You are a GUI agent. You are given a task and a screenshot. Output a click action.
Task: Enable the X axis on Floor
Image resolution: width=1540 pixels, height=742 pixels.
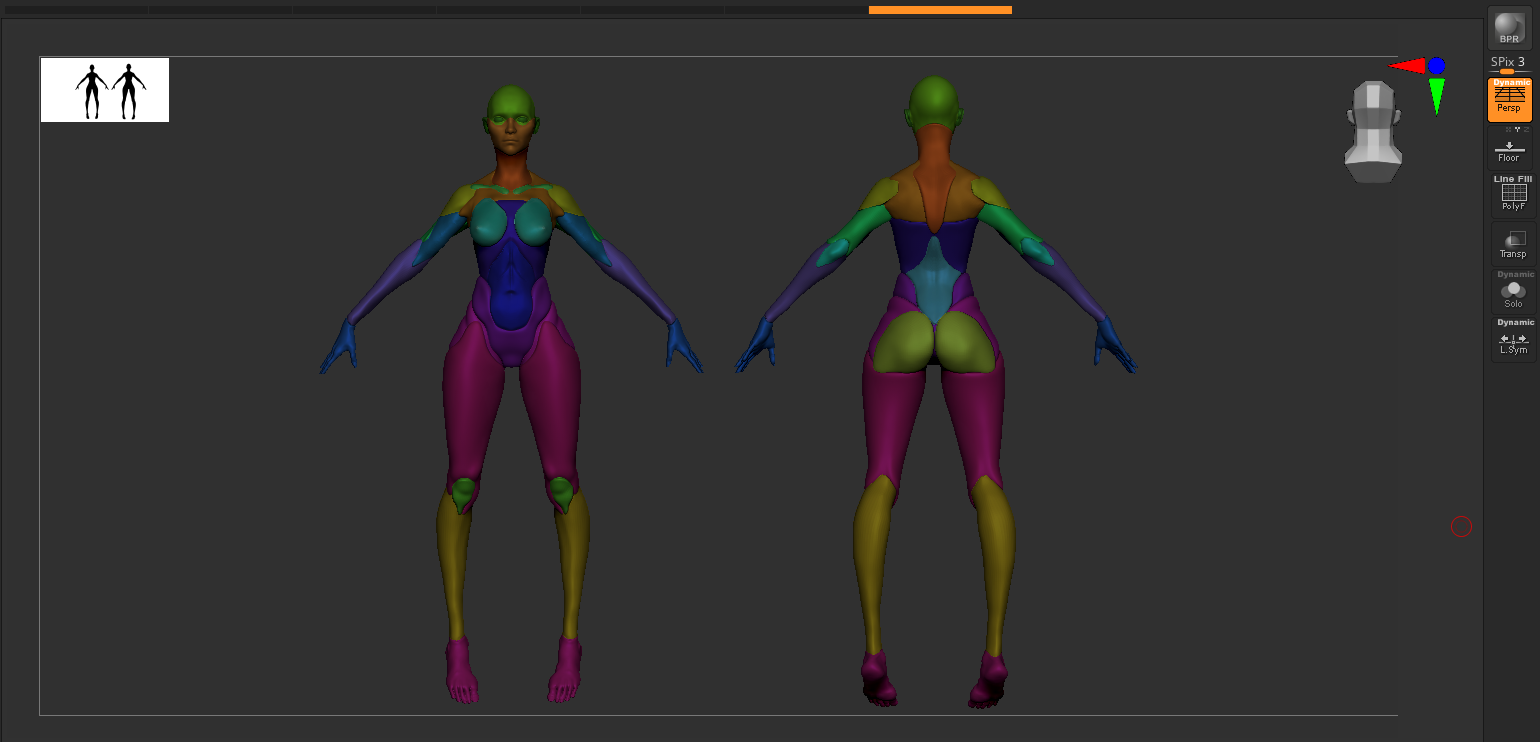coord(1508,129)
